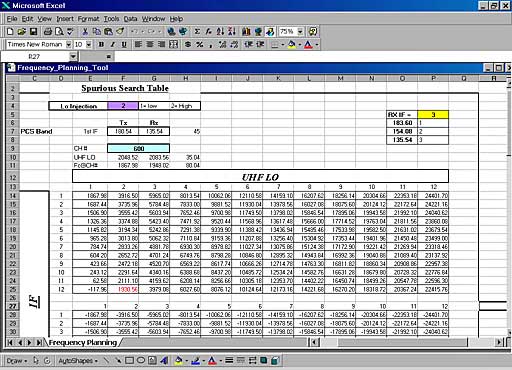The width and height of the screenshot is (512, 370).
Task: Open the Format menu
Action: pos(88,19)
